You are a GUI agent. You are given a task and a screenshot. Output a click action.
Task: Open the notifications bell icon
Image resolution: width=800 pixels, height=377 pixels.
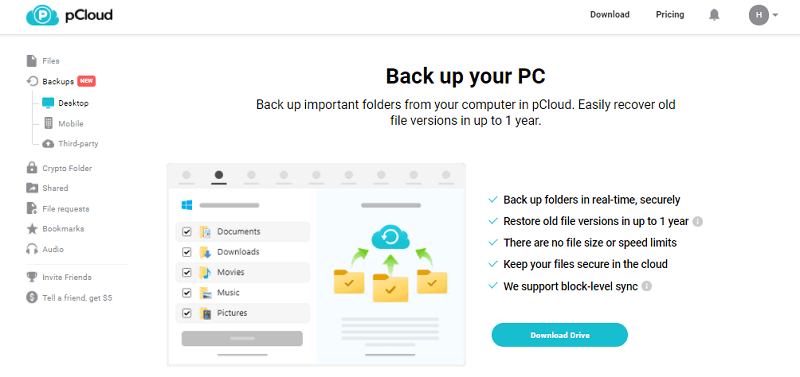[x=714, y=15]
